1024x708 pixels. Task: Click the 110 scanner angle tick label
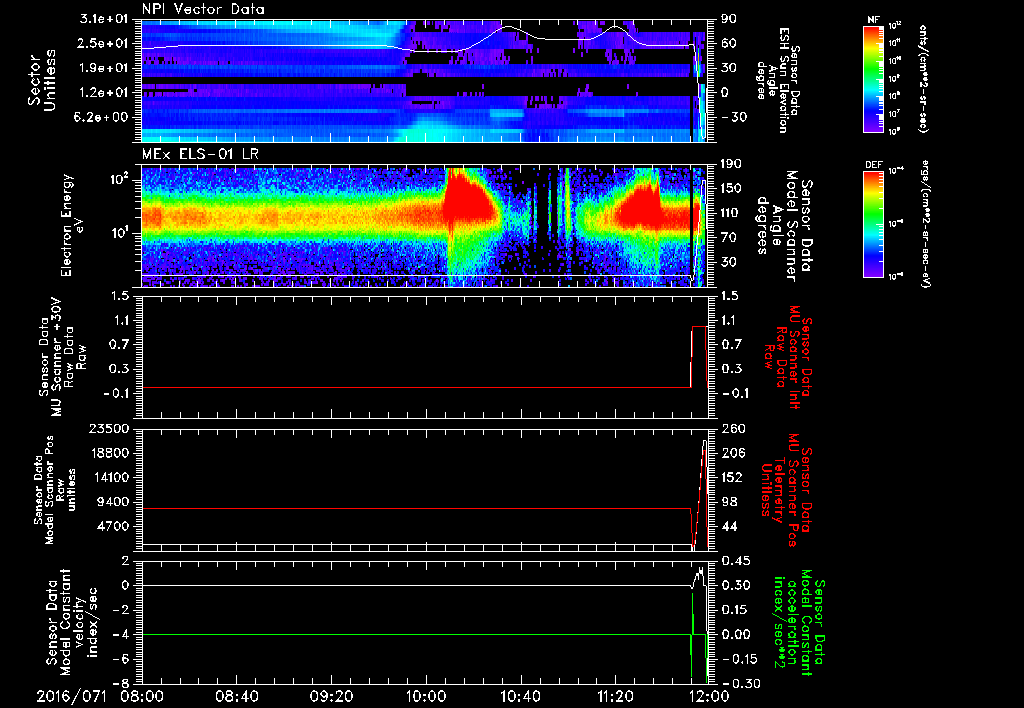coord(731,213)
